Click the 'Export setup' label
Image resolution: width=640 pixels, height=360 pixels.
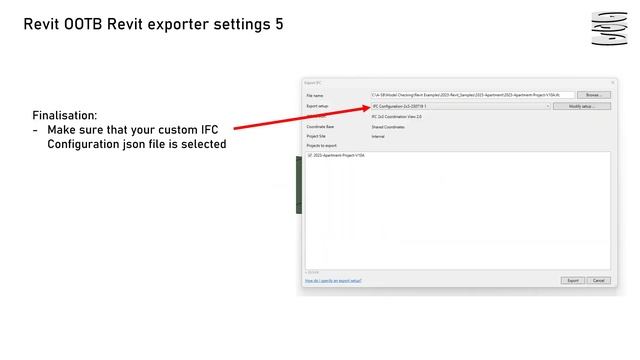tap(317, 106)
